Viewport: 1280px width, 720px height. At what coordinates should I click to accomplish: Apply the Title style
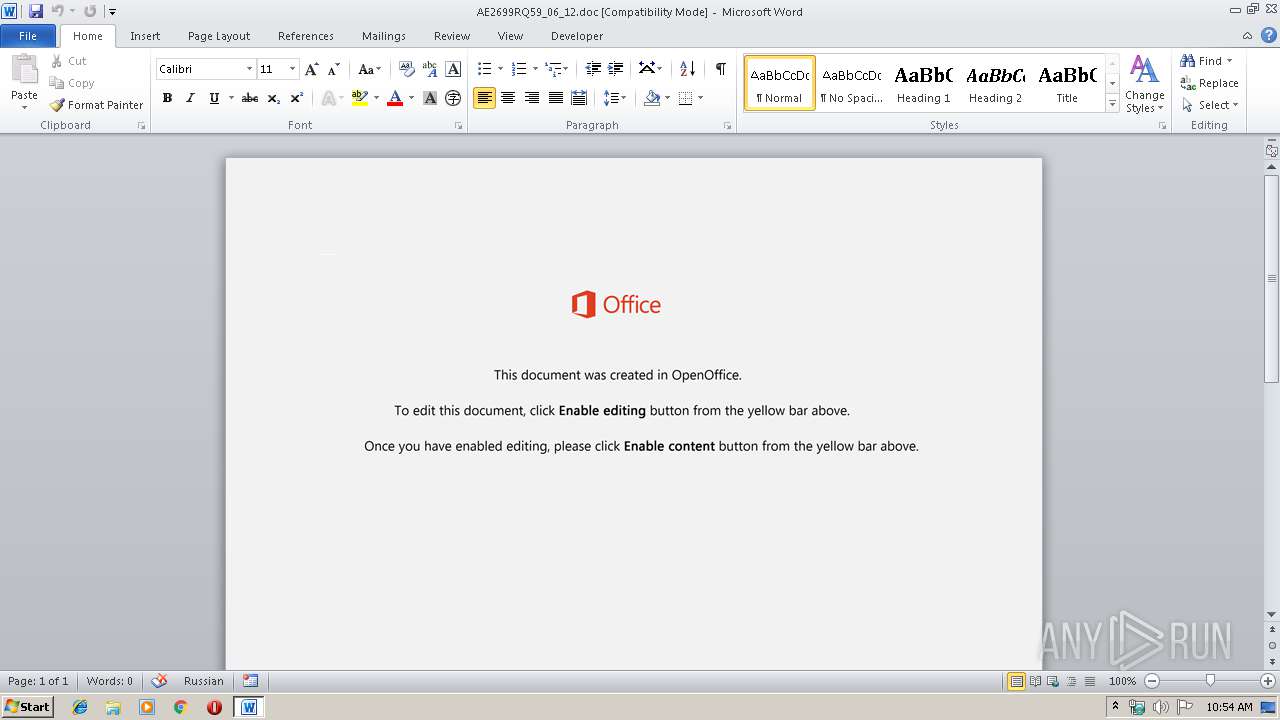tap(1067, 83)
